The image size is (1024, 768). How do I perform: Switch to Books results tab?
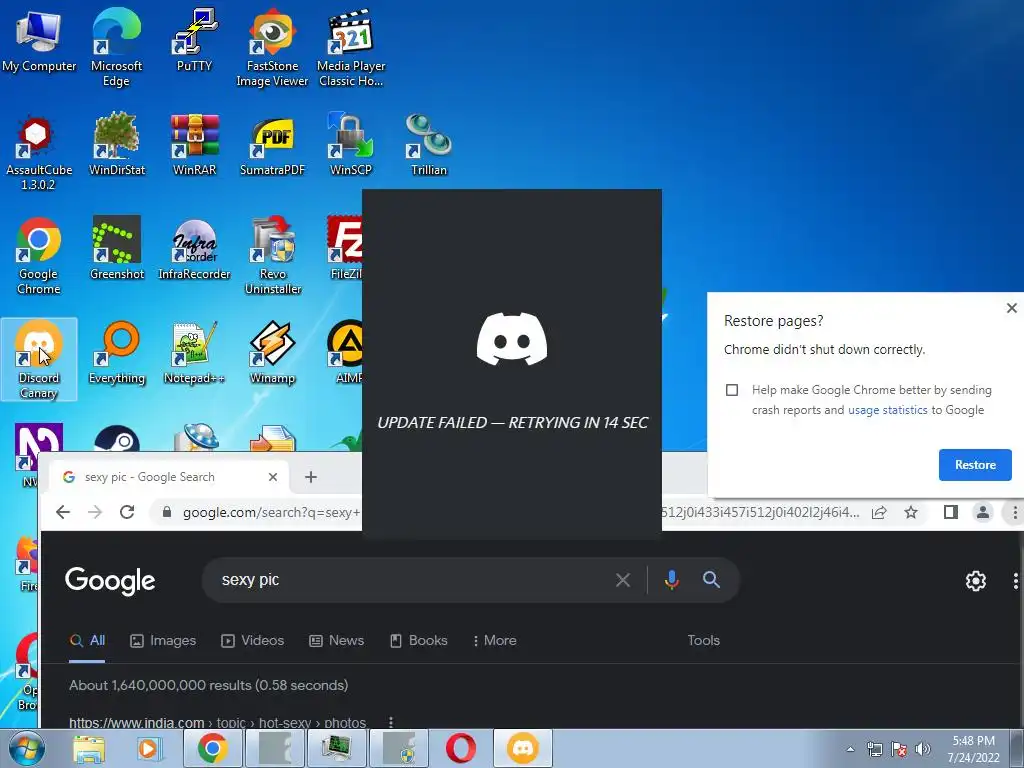tap(419, 641)
